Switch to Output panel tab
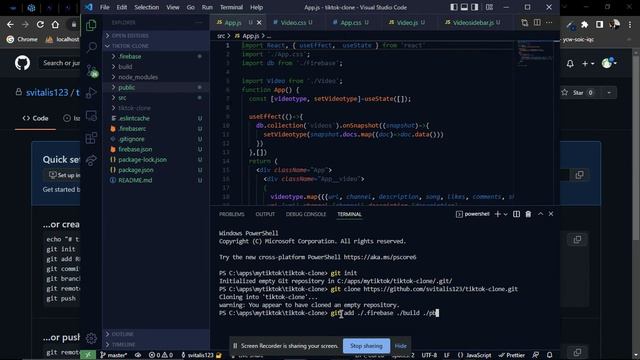 pos(265,214)
